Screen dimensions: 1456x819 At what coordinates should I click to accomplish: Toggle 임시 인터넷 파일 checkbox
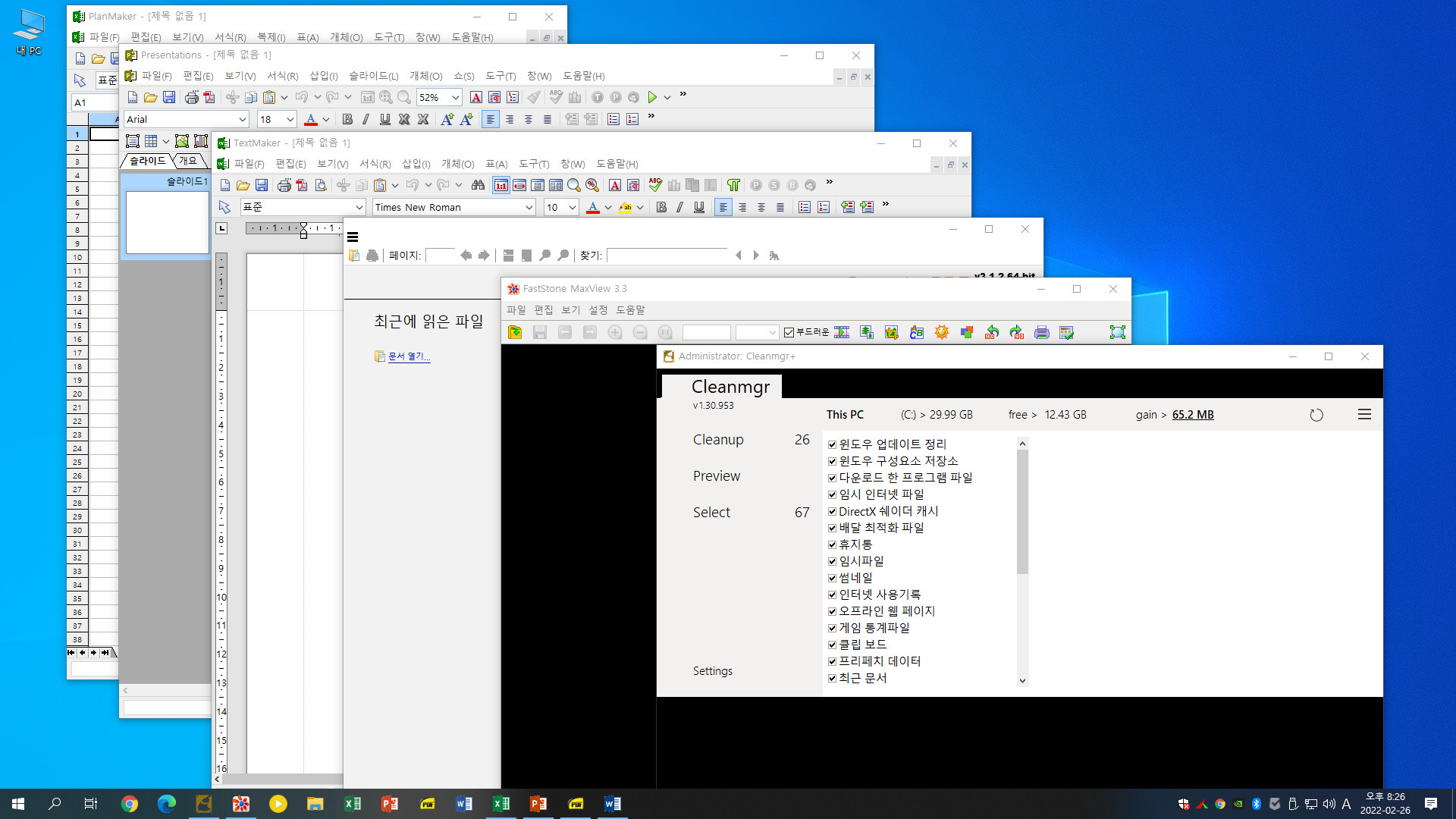[x=832, y=494]
